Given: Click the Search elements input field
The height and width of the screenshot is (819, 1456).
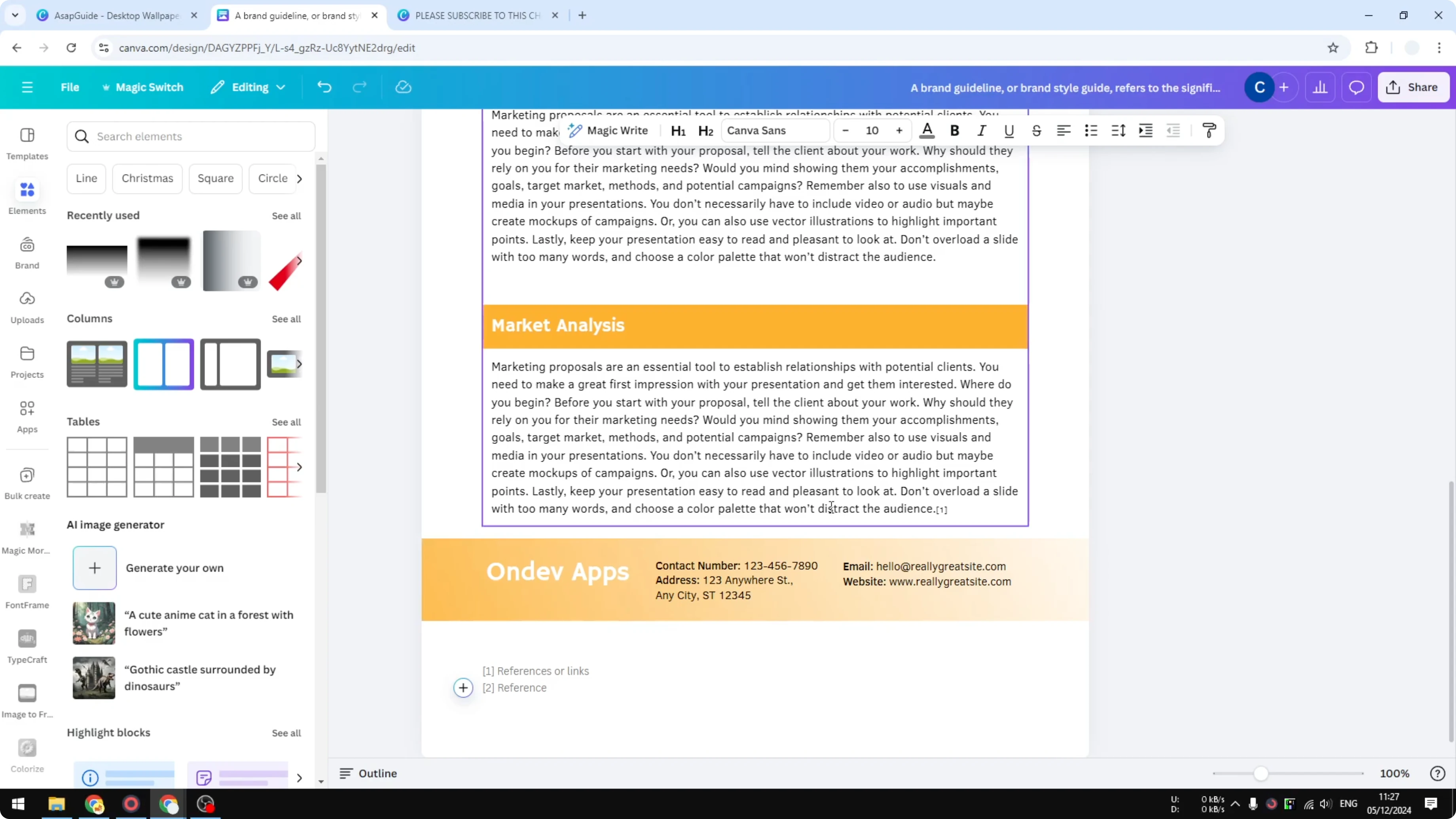Looking at the screenshot, I should click(x=190, y=136).
